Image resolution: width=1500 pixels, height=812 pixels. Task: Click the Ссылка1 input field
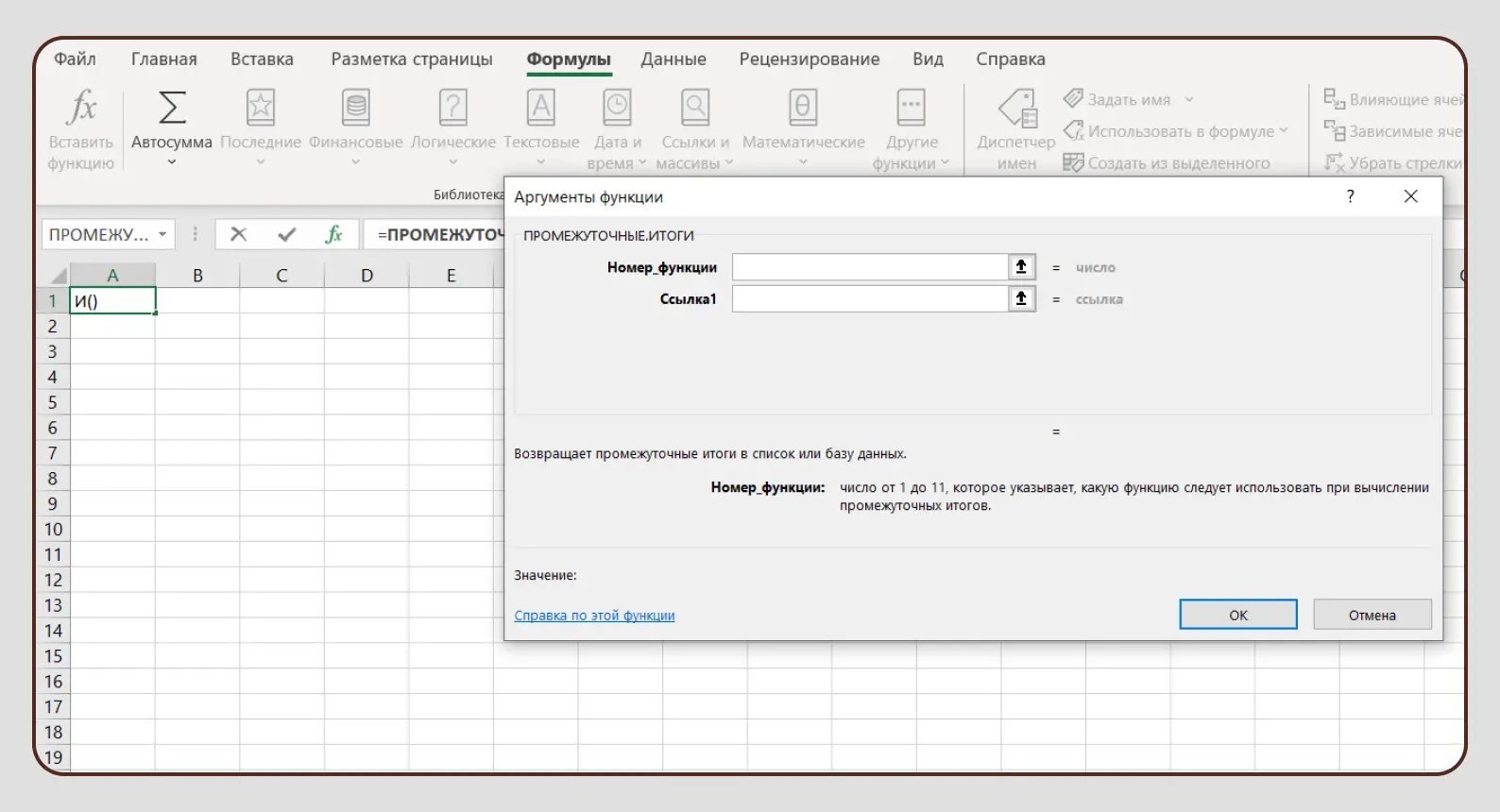pos(870,299)
